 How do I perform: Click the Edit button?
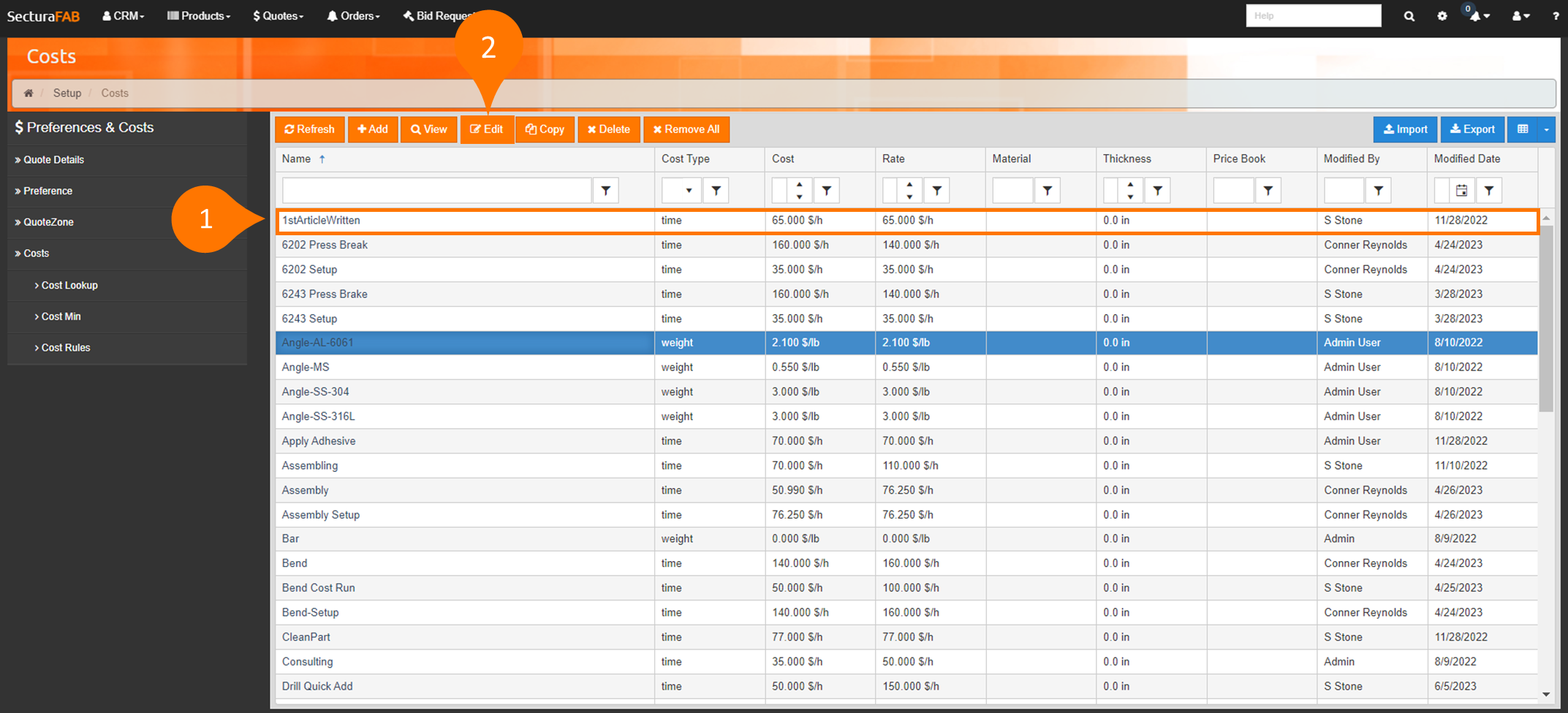[x=487, y=129]
